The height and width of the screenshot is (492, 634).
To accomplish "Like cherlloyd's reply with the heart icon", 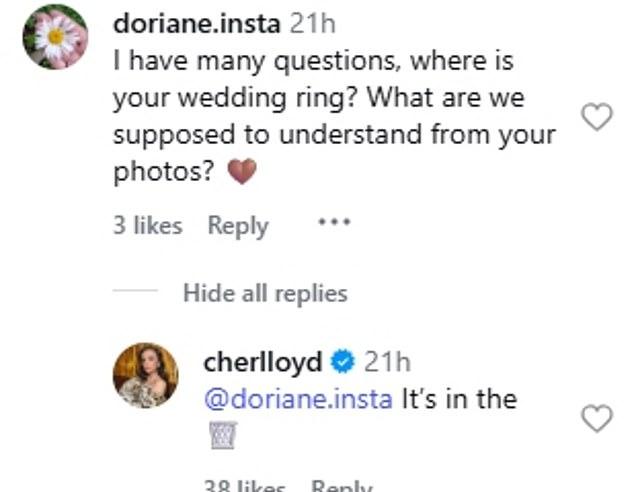I will [597, 418].
